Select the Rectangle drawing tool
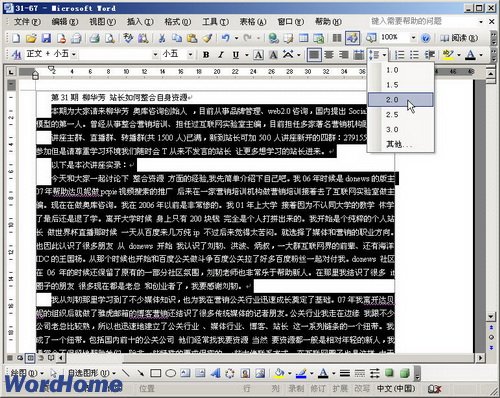Image resolution: width=500 pixels, height=398 pixels. tap(156, 373)
